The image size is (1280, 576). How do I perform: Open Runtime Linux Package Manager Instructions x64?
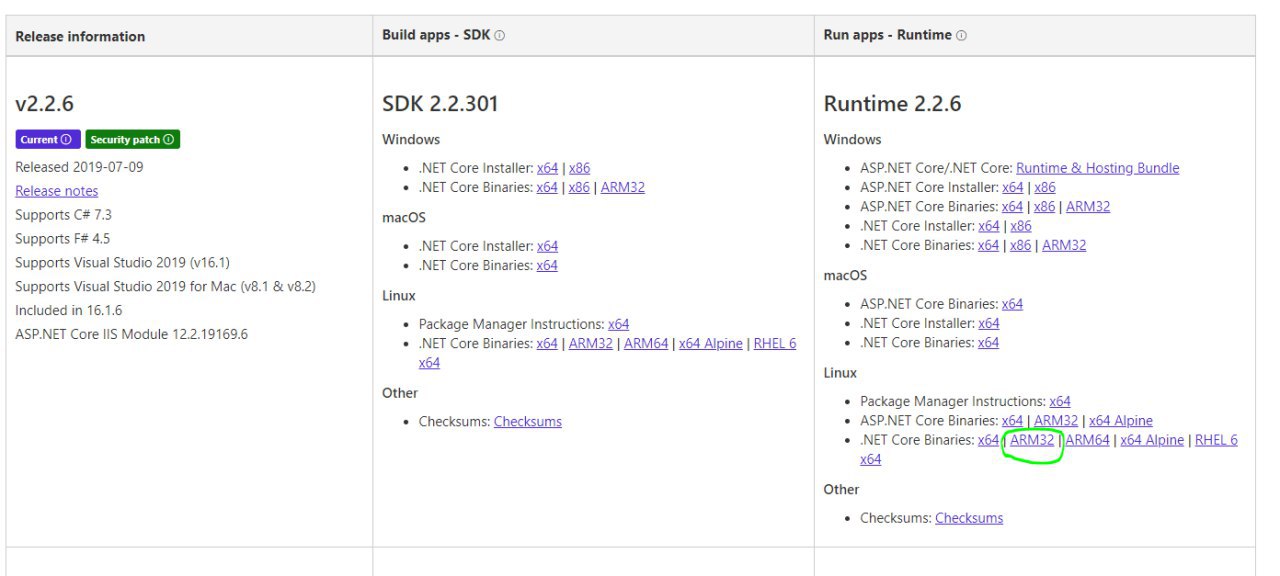coord(1060,402)
